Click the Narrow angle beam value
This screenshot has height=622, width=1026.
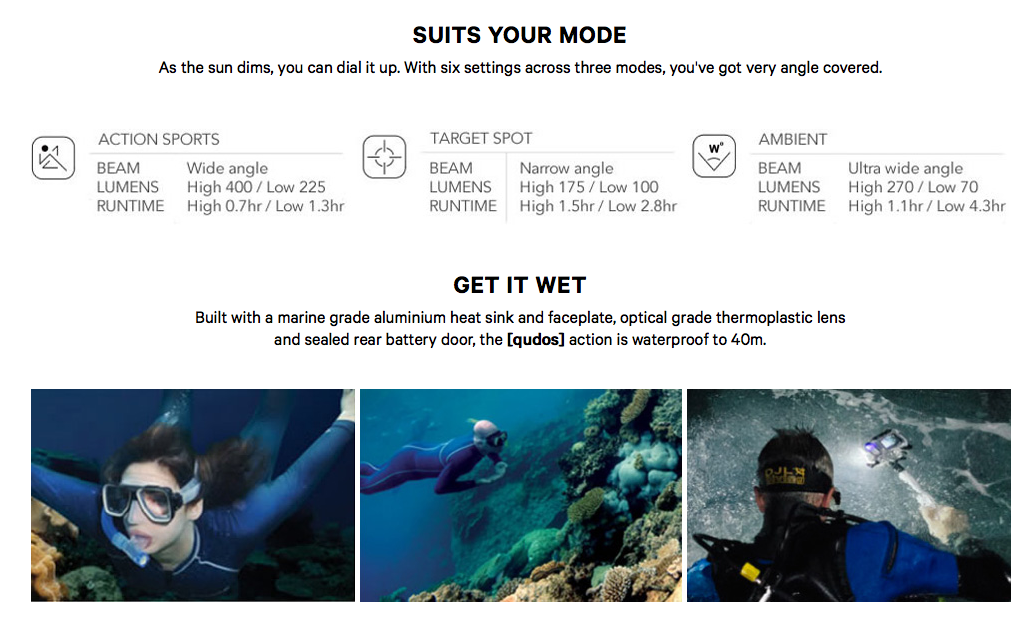(x=567, y=169)
